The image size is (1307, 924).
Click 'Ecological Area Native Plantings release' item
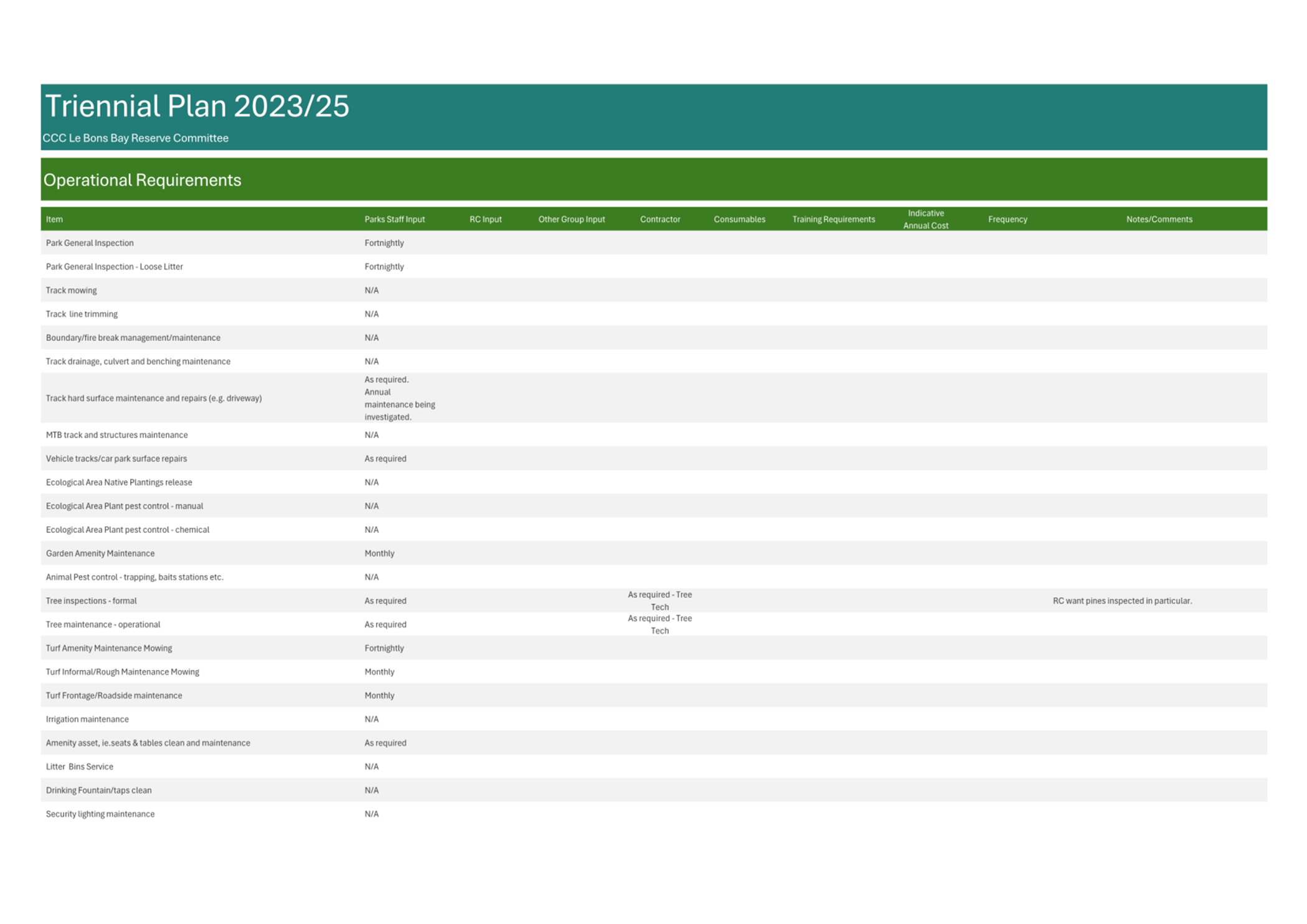click(x=119, y=482)
